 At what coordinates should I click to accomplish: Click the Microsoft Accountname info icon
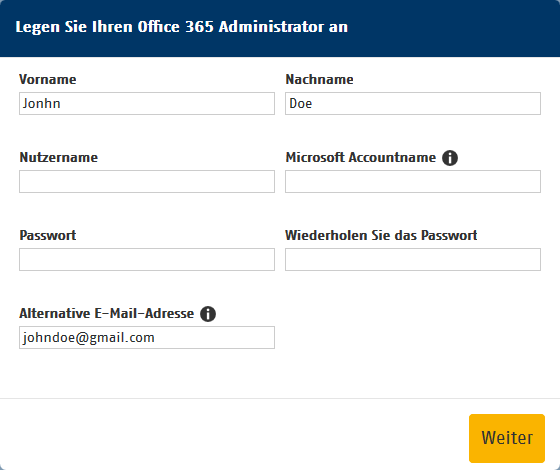tap(450, 158)
